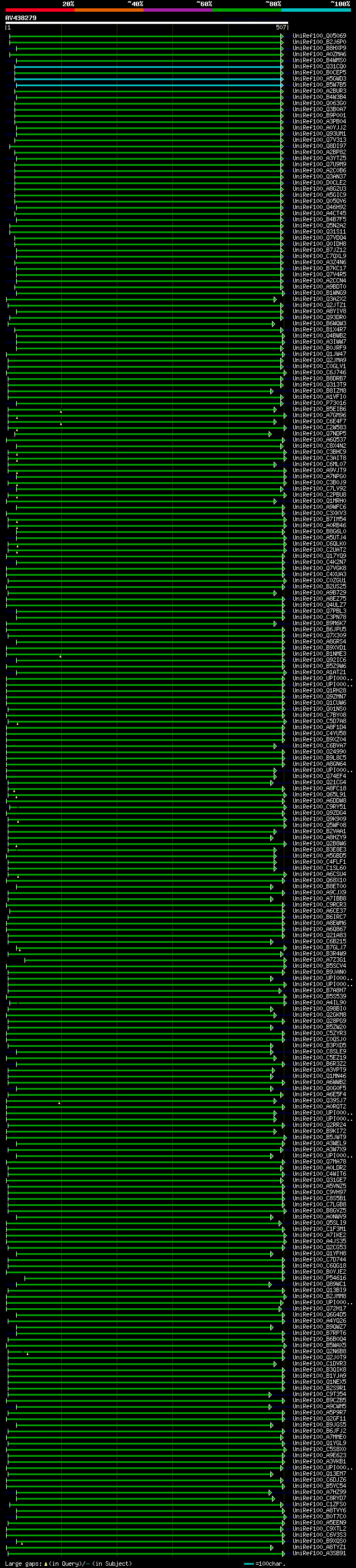Screen dimensions: 356x1568
Task: Click the UniRef100_A3VPT9 label
Action: [x=319, y=1070]
